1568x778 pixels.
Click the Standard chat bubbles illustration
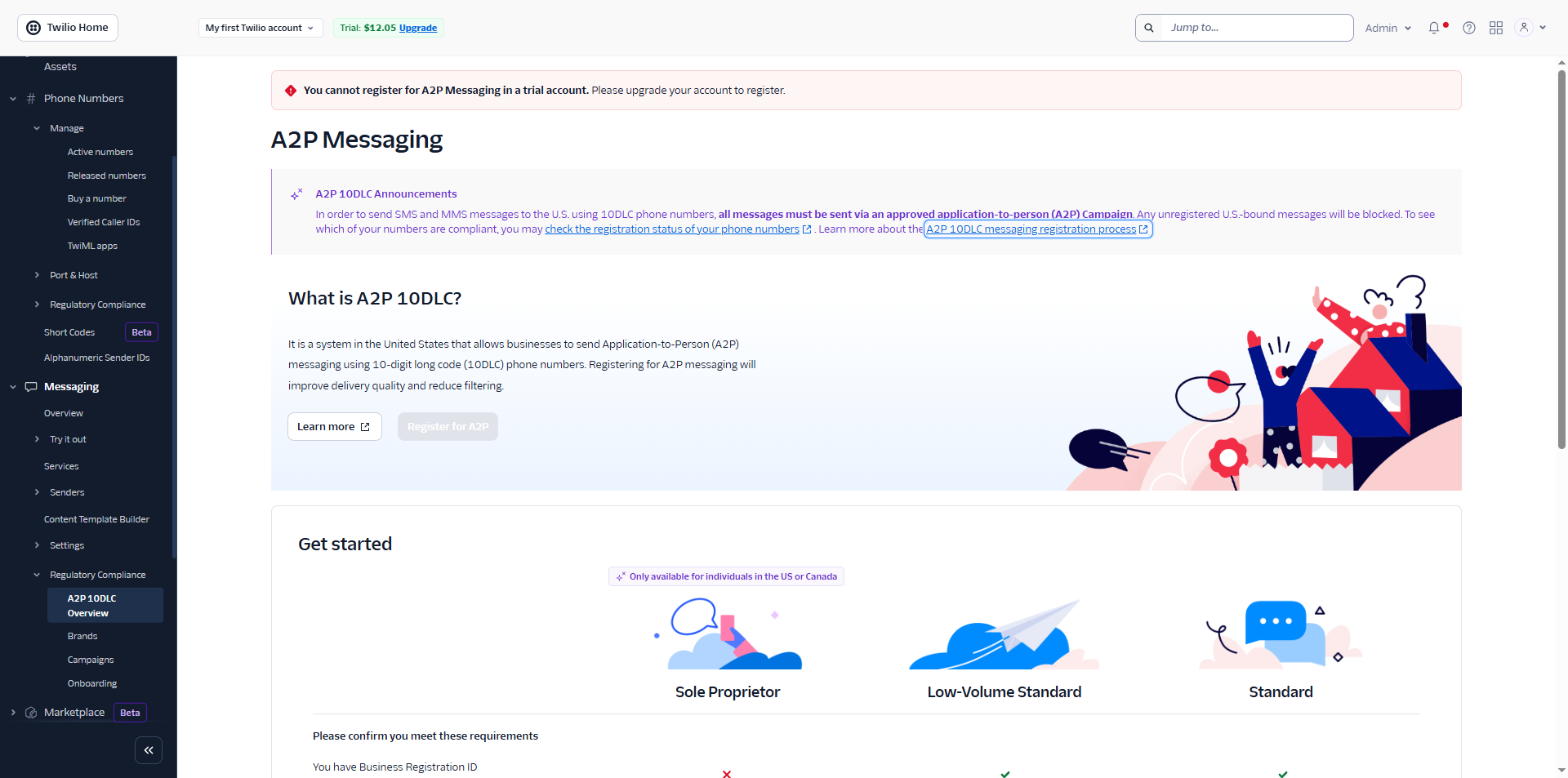(x=1281, y=635)
